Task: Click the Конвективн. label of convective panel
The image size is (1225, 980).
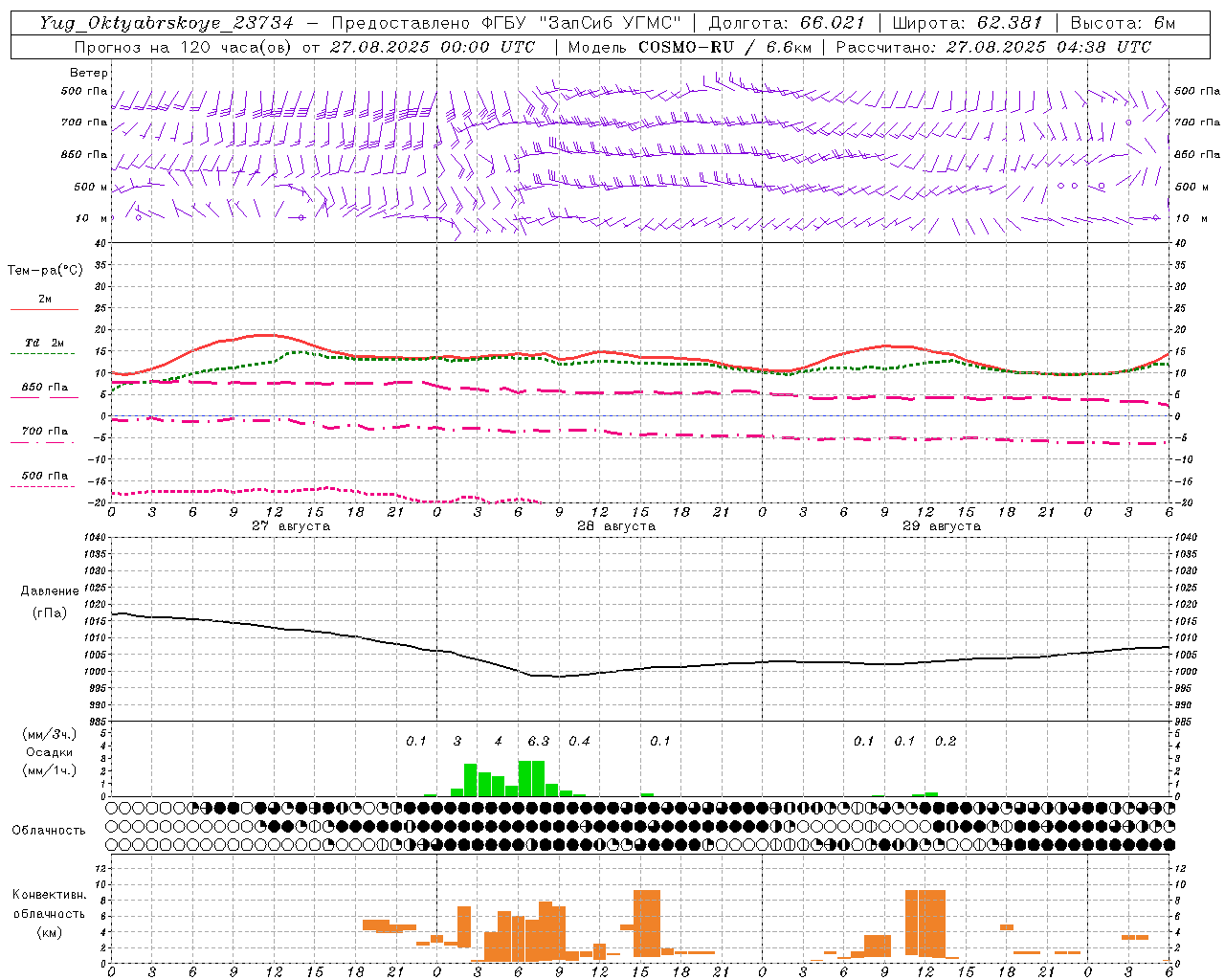Action: click(50, 895)
